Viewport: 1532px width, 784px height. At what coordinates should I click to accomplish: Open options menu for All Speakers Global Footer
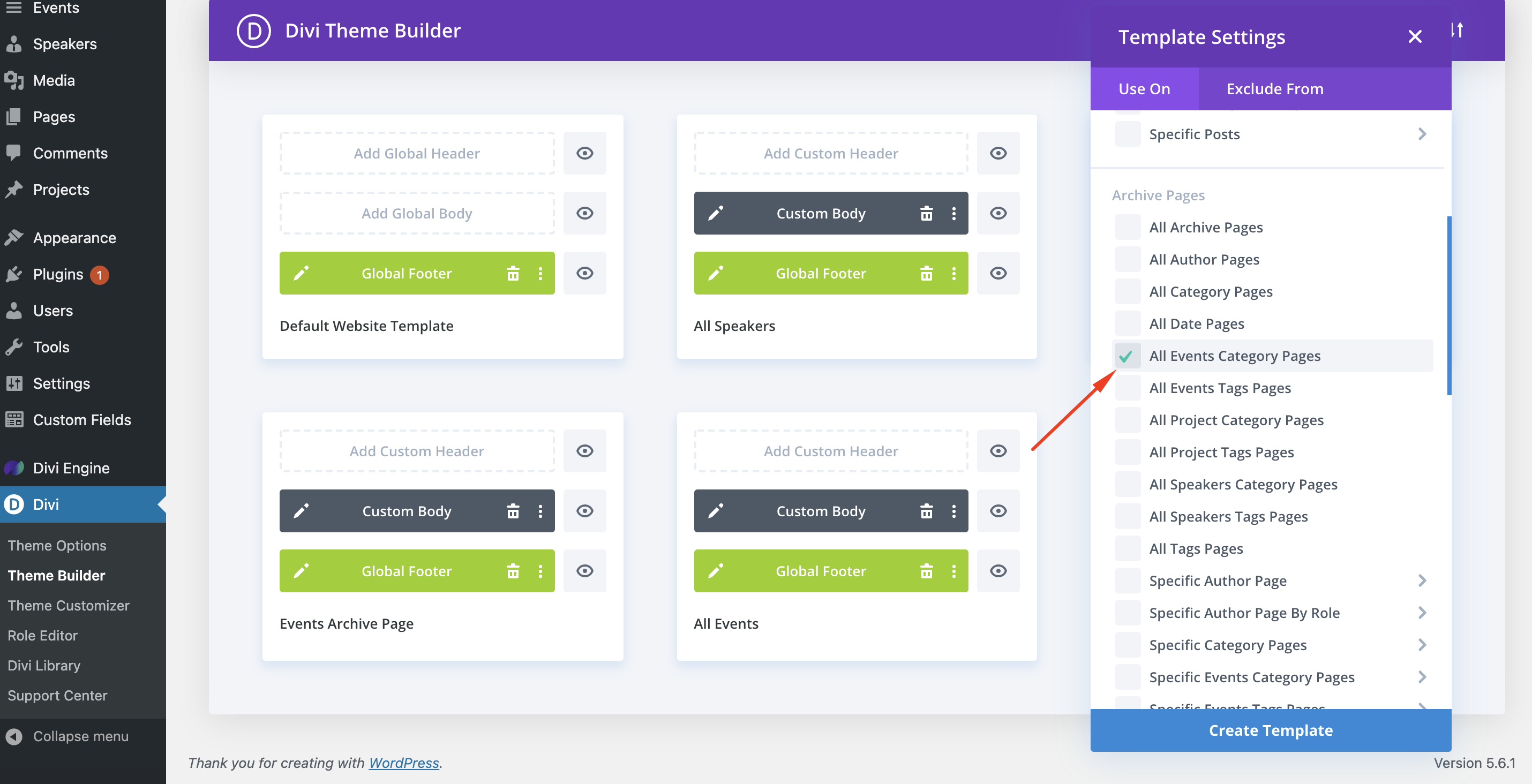pos(954,274)
